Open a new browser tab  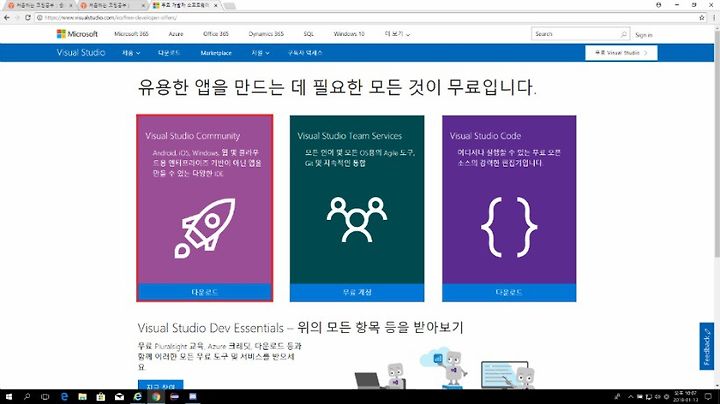[x=229, y=6]
